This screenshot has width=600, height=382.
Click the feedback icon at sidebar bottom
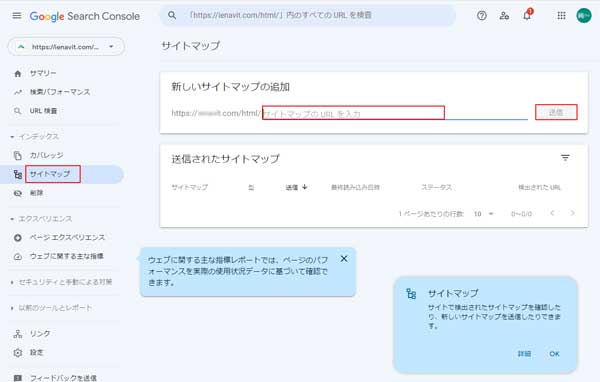point(18,378)
